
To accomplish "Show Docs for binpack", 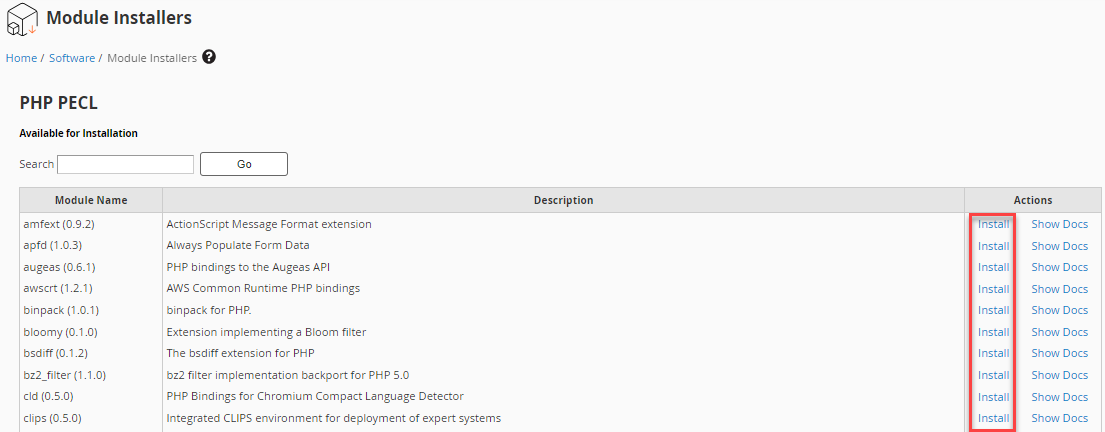I will point(1059,310).
